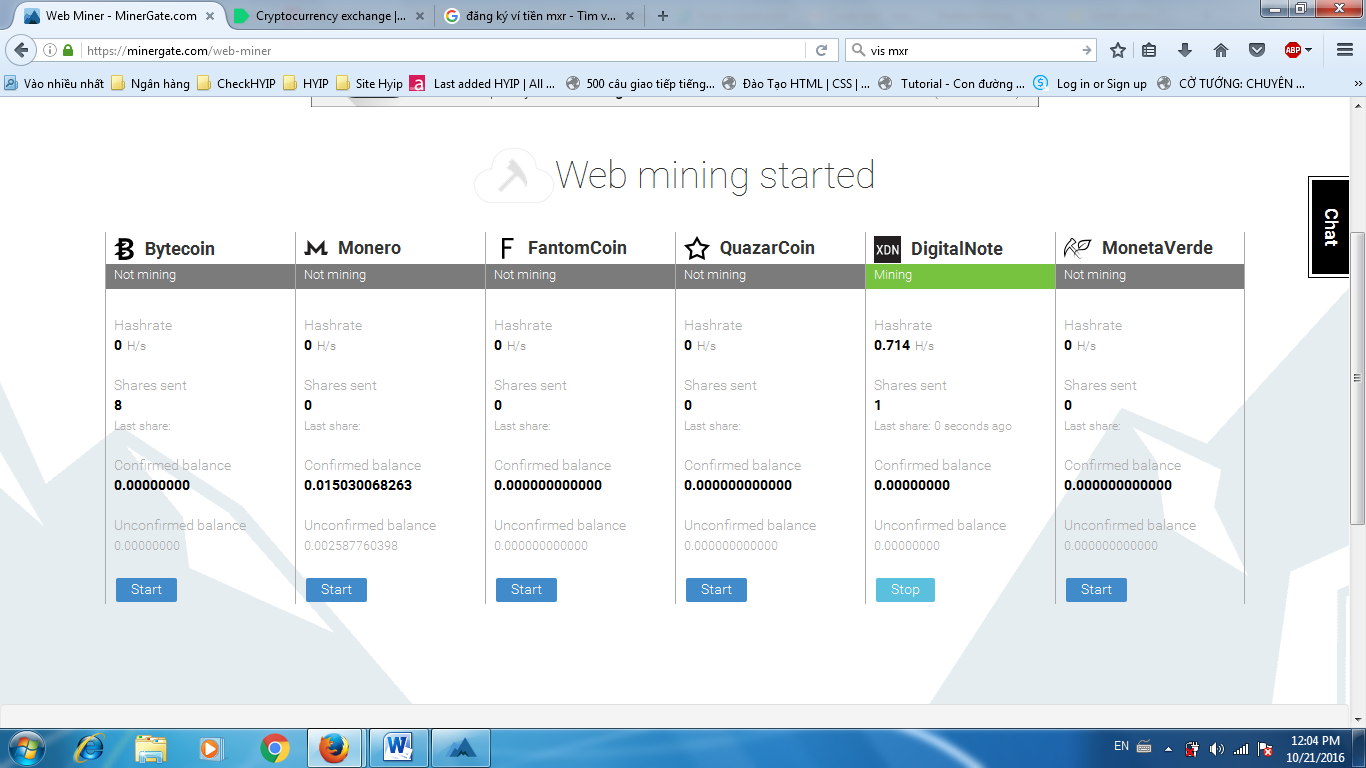Go to the Firefox home page icon
This screenshot has height=768, width=1366.
(x=1221, y=50)
